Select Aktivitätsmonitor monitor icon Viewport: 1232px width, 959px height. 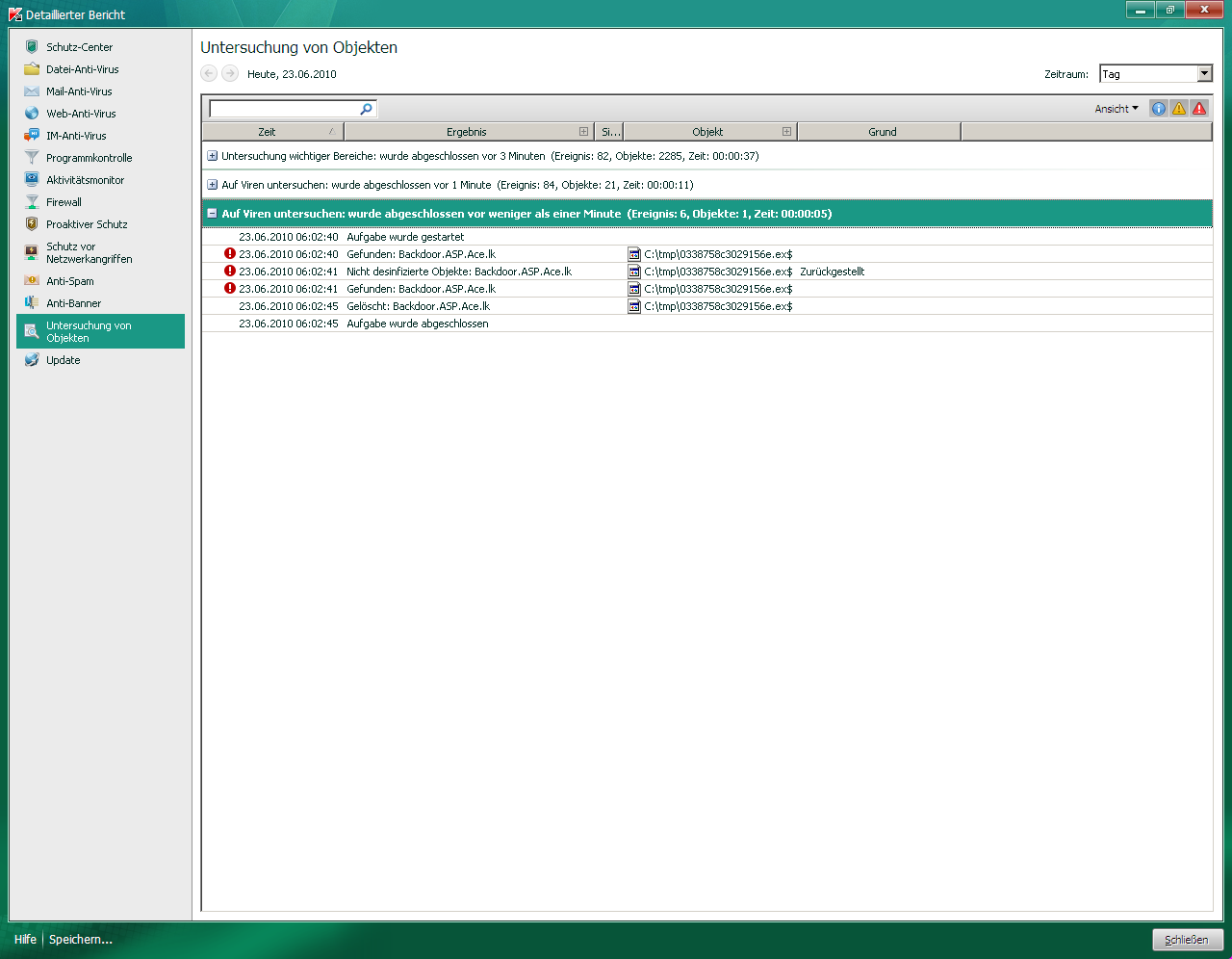32,180
